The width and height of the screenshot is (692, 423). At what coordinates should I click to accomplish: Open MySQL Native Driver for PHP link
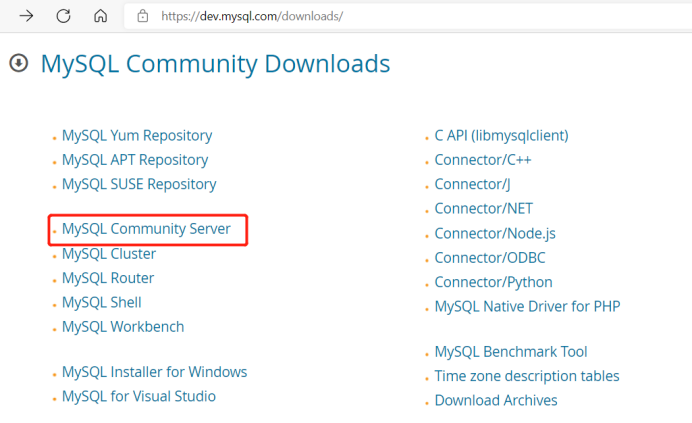[527, 306]
